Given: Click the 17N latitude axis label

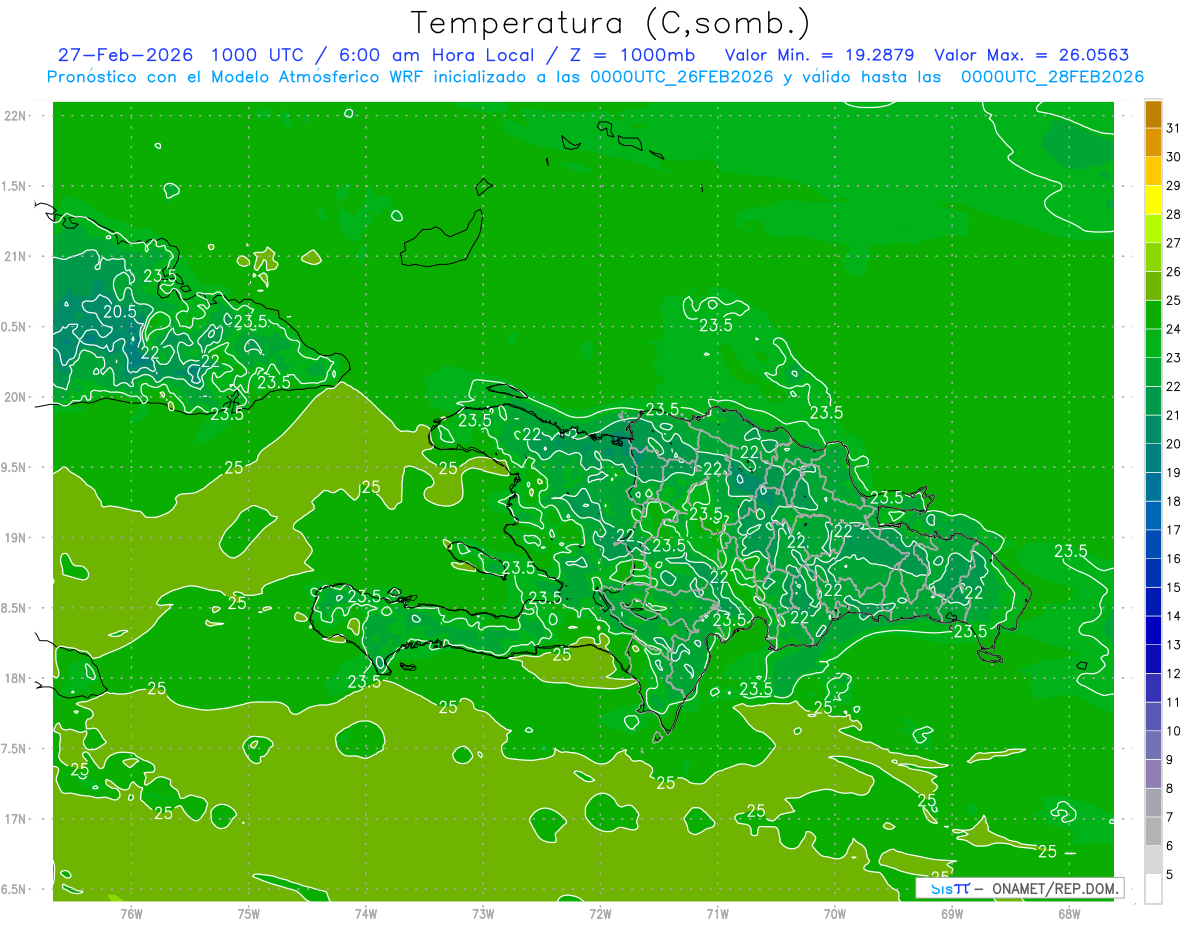Looking at the screenshot, I should pos(17,818).
